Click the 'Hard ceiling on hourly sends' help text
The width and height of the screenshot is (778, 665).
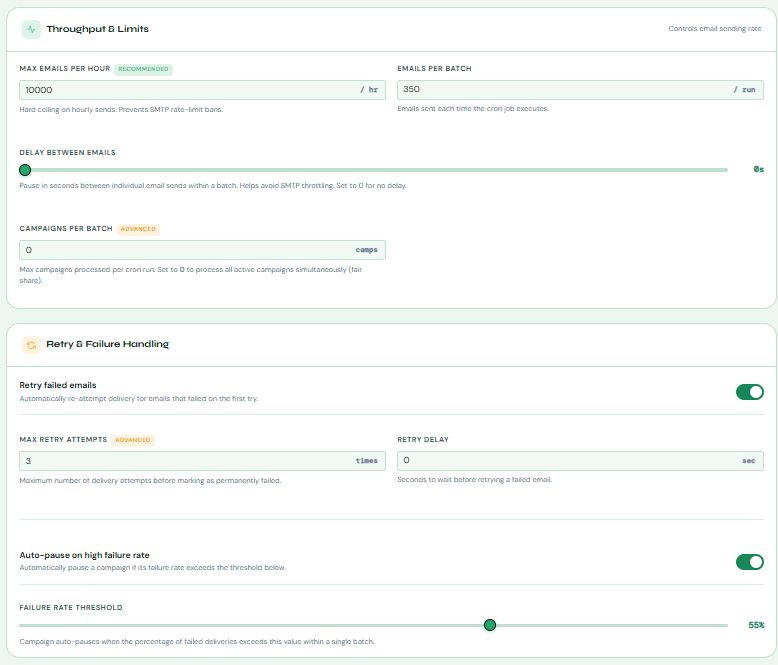[121, 110]
